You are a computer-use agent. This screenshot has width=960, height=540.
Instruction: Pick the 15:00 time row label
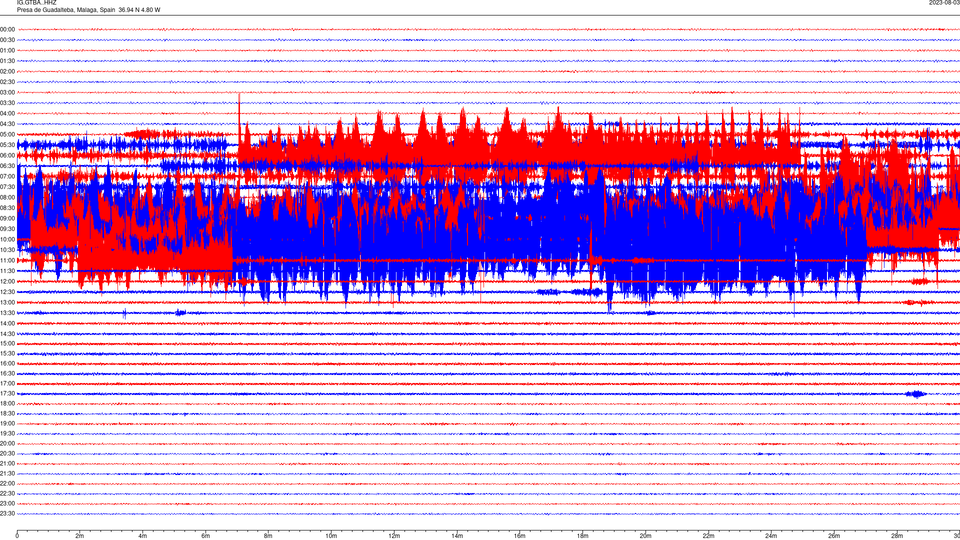(x=7, y=344)
